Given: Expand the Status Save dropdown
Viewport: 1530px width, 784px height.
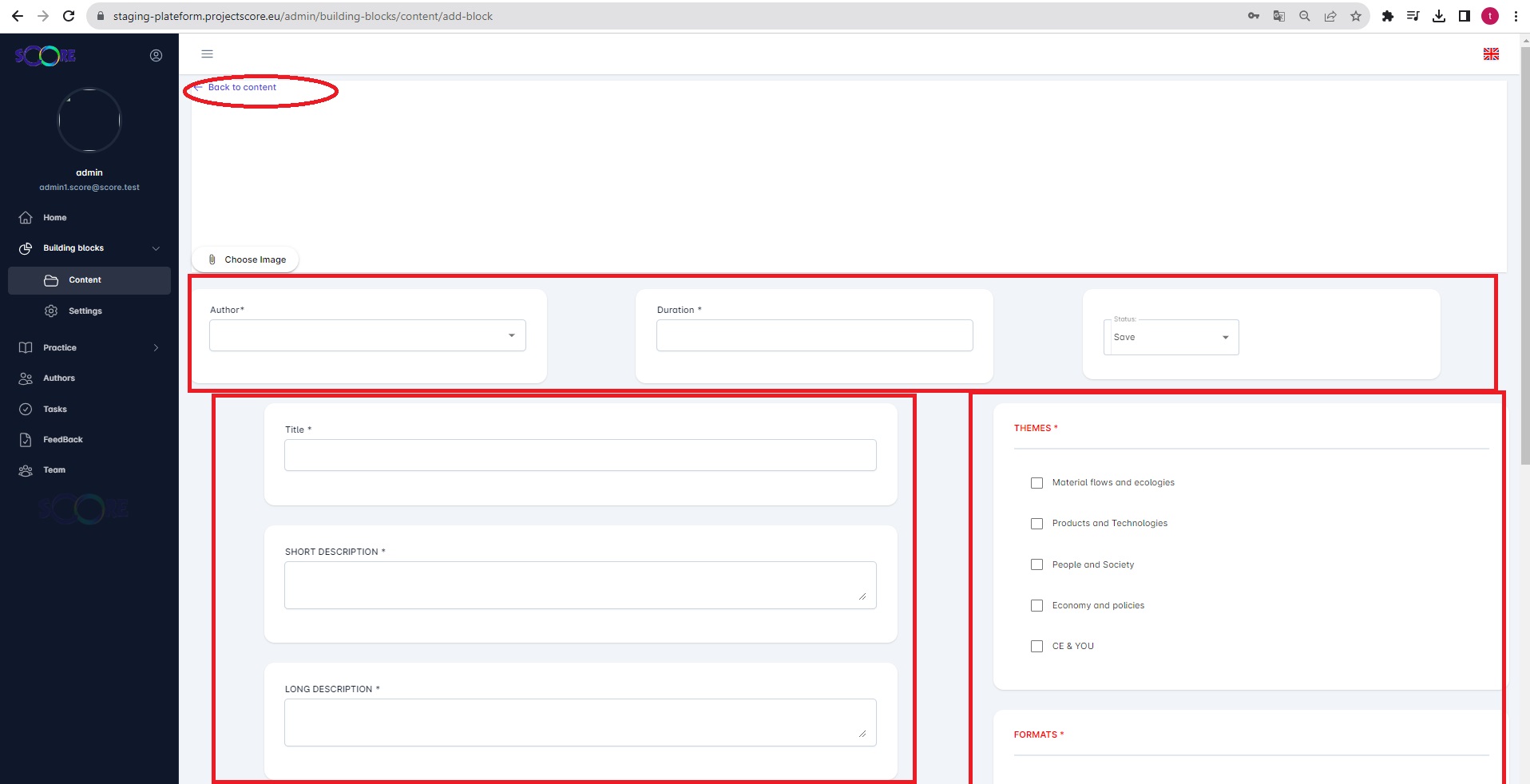Looking at the screenshot, I should [1171, 338].
